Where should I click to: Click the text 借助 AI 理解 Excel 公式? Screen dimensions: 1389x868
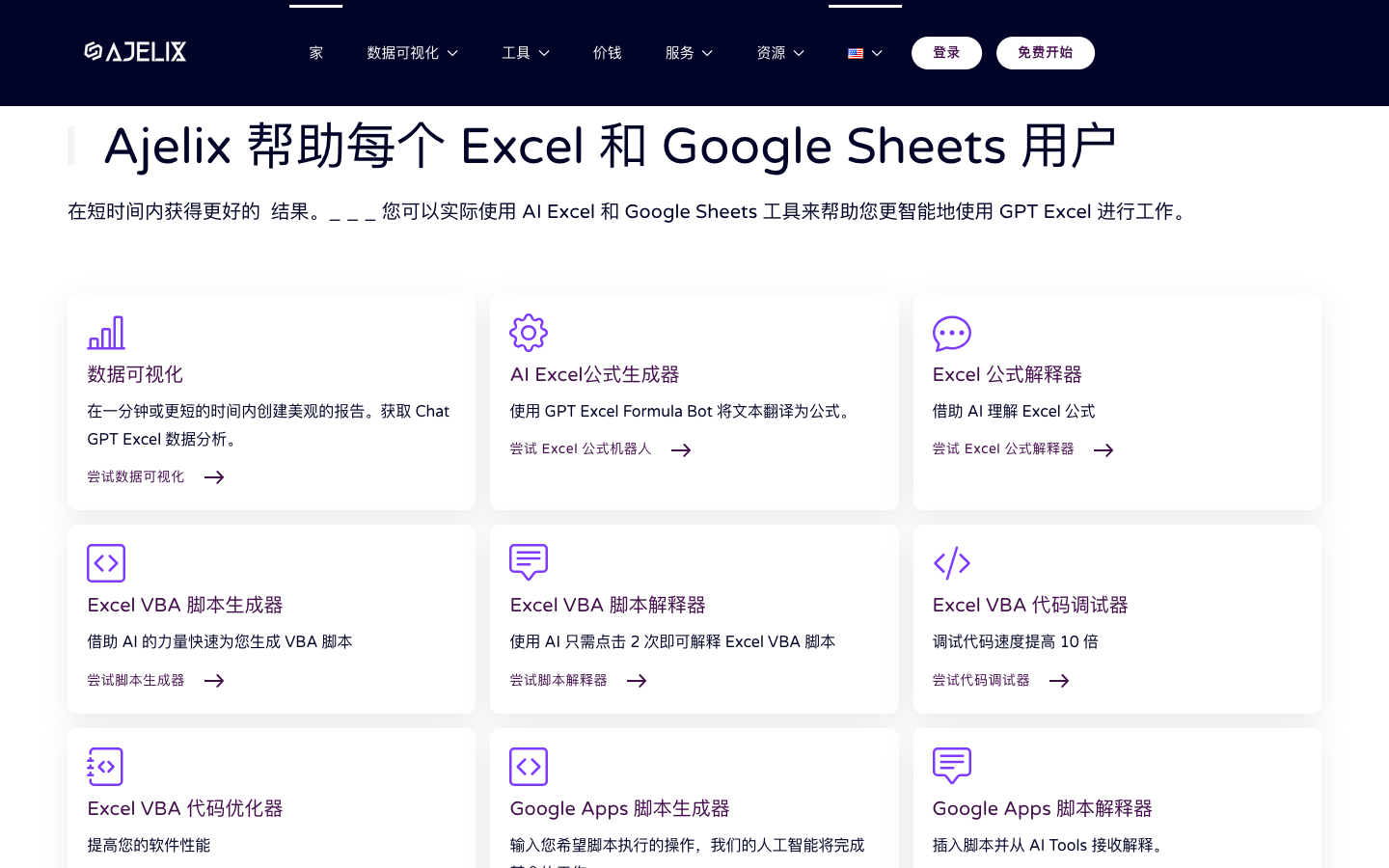click(x=1014, y=411)
